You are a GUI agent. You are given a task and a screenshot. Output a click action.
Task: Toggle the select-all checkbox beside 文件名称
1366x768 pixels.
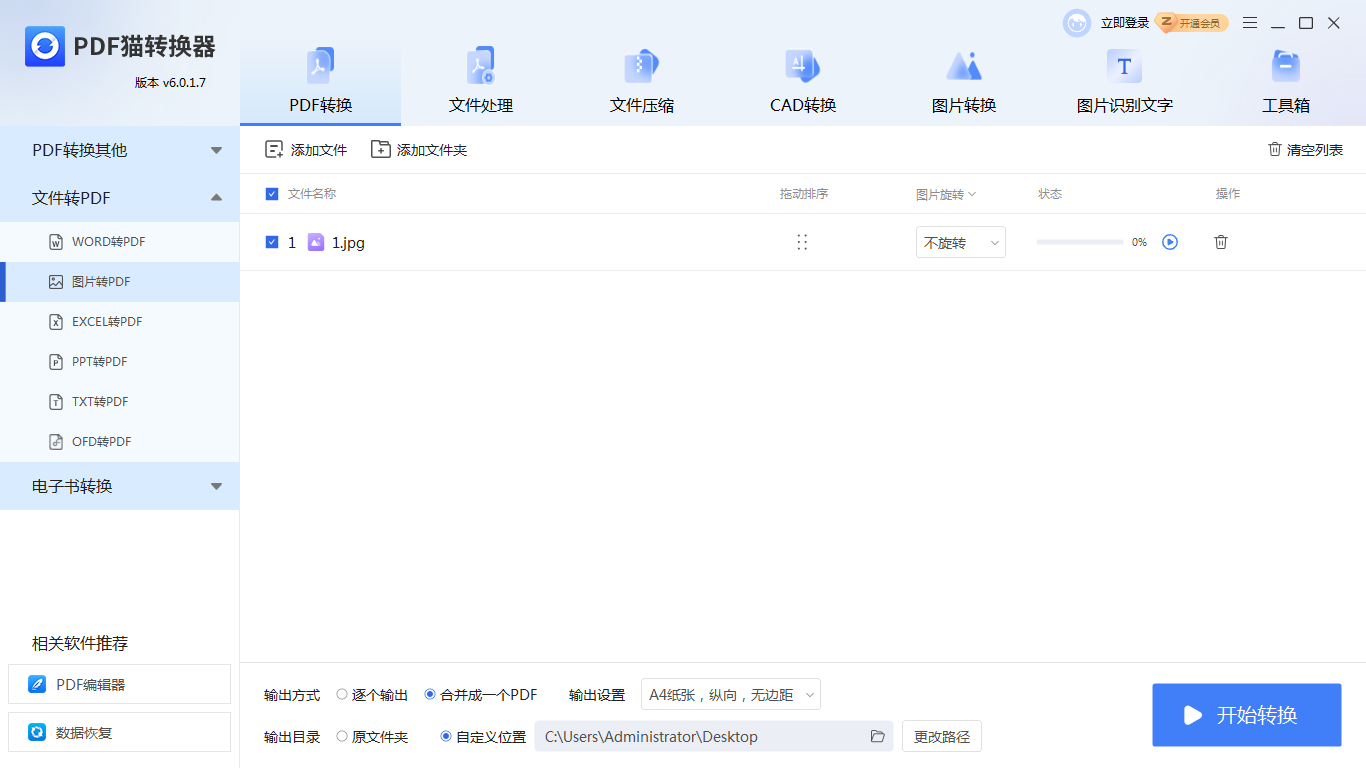click(272, 194)
